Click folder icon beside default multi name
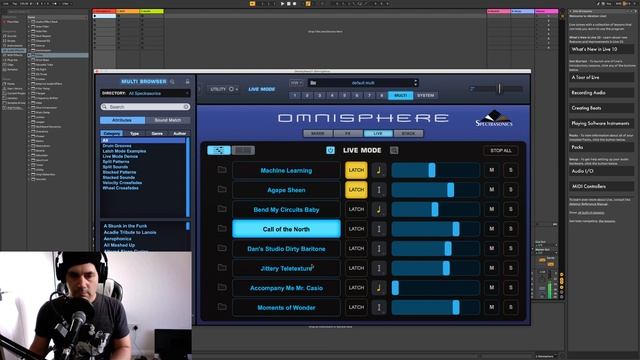 pyautogui.click(x=313, y=83)
